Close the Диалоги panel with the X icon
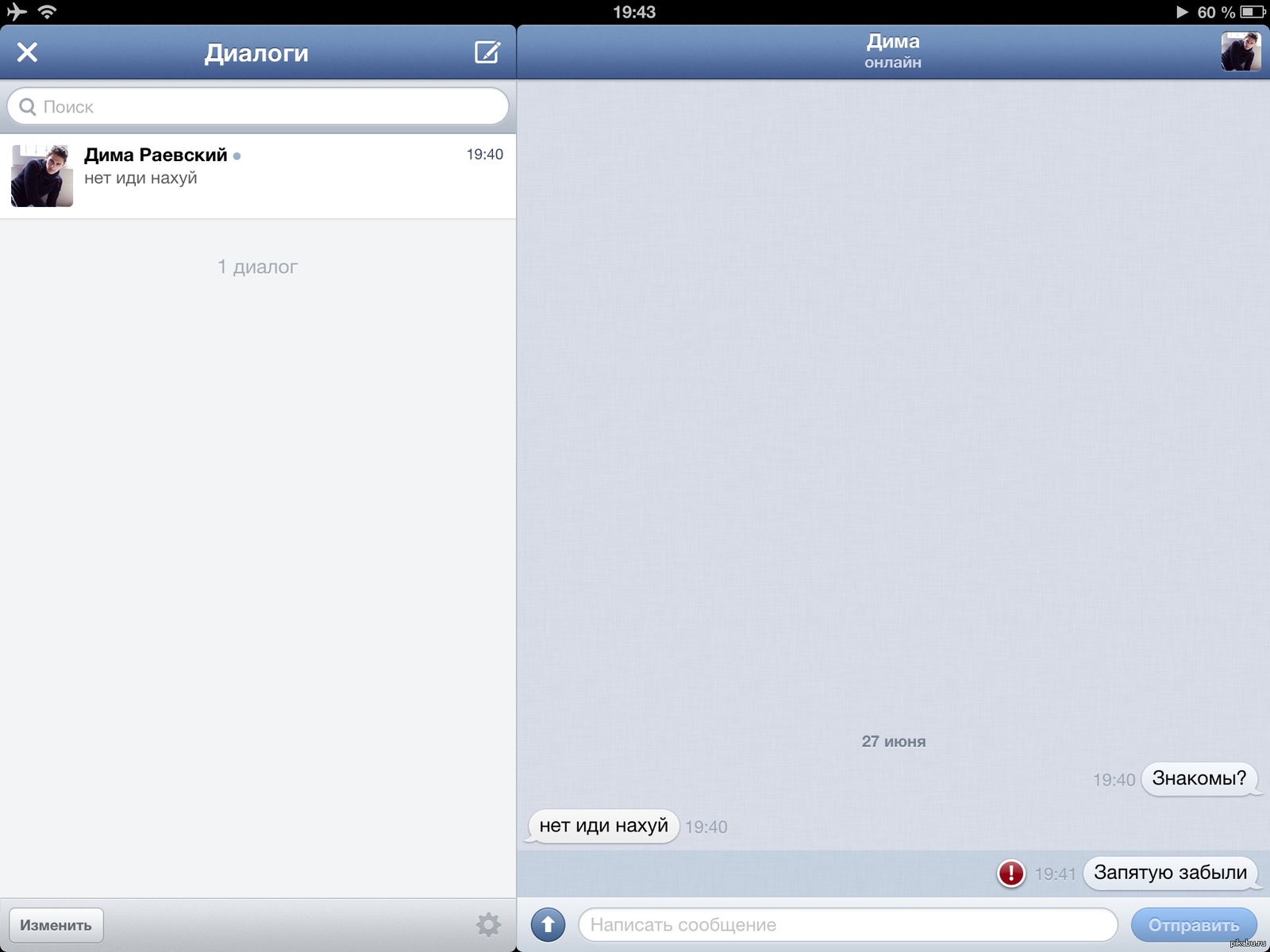Image resolution: width=1270 pixels, height=952 pixels. 27,52
